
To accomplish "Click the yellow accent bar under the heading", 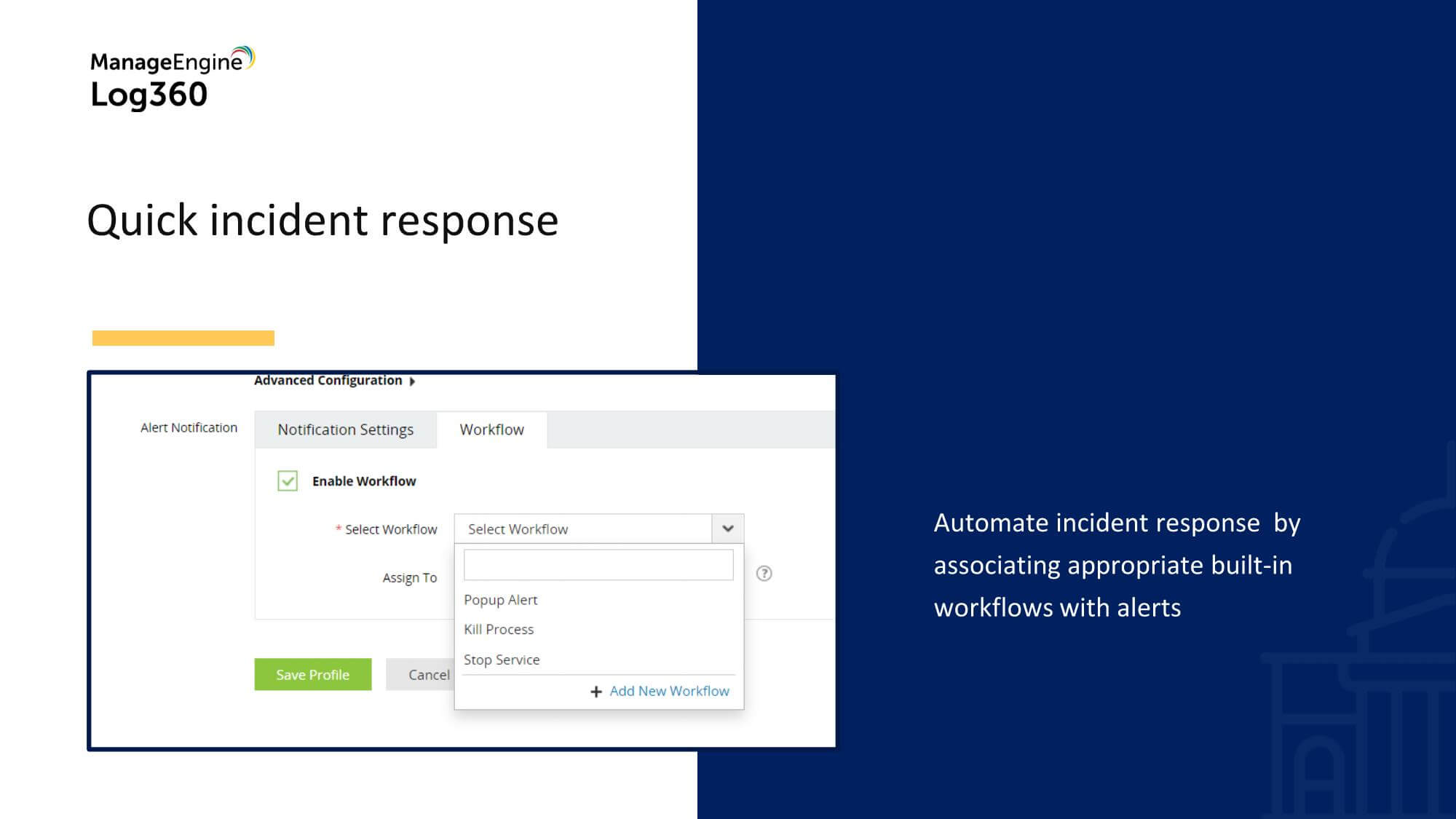I will [183, 338].
